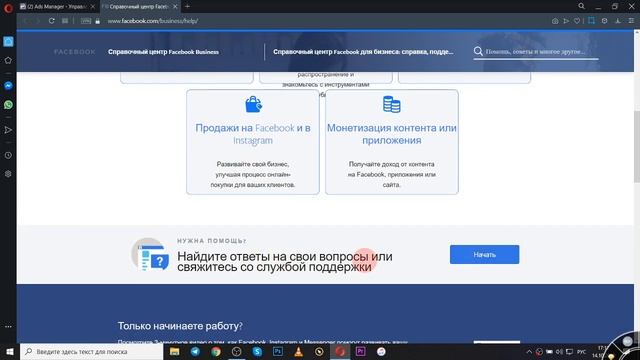This screenshot has width=640, height=360.
Task: Close the Справочный центр tab
Action: 175,7
